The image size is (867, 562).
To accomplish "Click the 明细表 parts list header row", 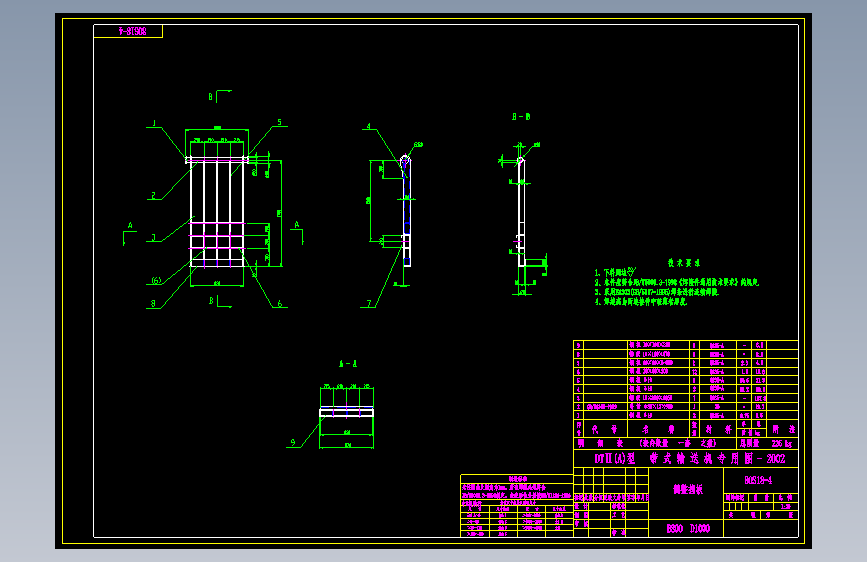I will [x=655, y=443].
